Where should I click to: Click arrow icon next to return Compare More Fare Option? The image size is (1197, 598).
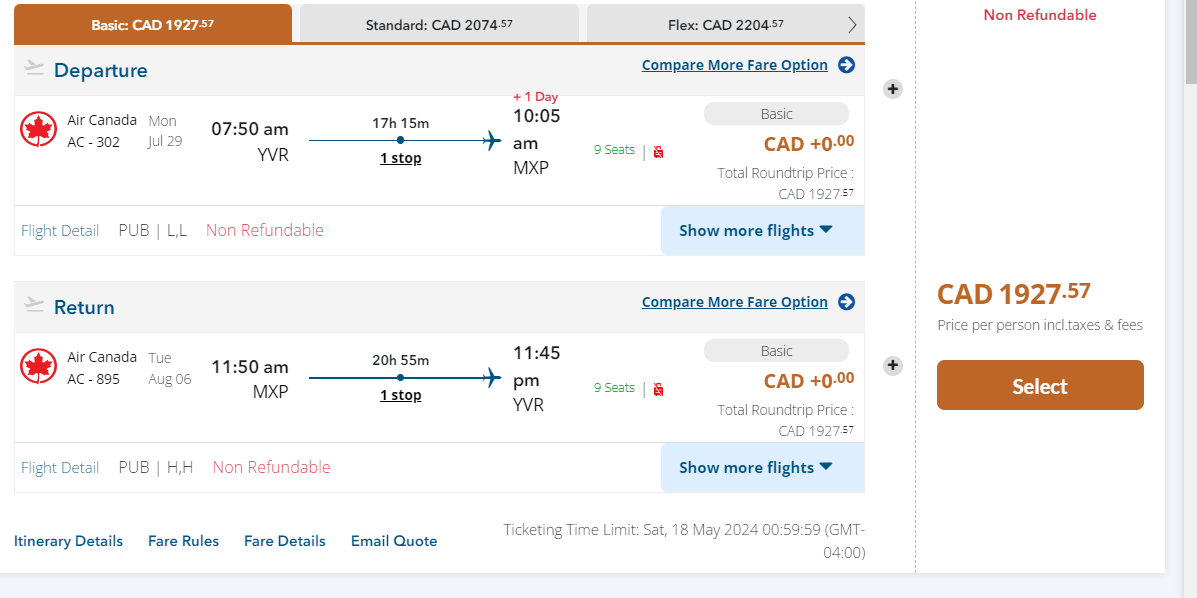[x=846, y=302]
